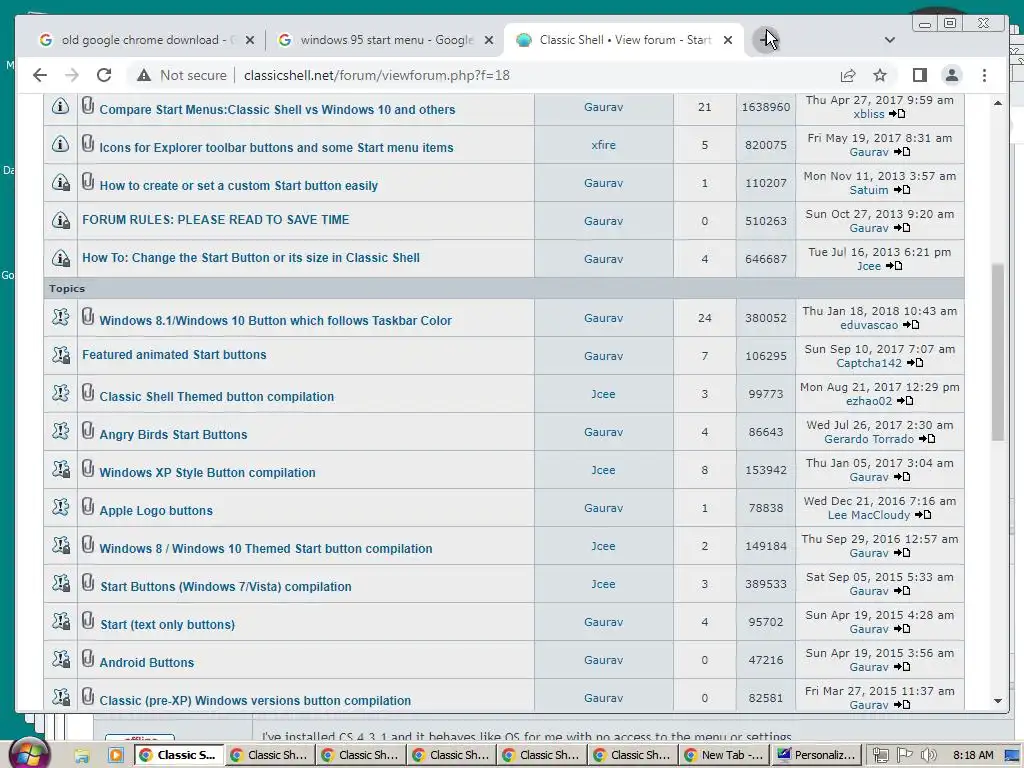Open Start (text only buttons) topic
Screen dimensions: 1024x768
point(167,624)
